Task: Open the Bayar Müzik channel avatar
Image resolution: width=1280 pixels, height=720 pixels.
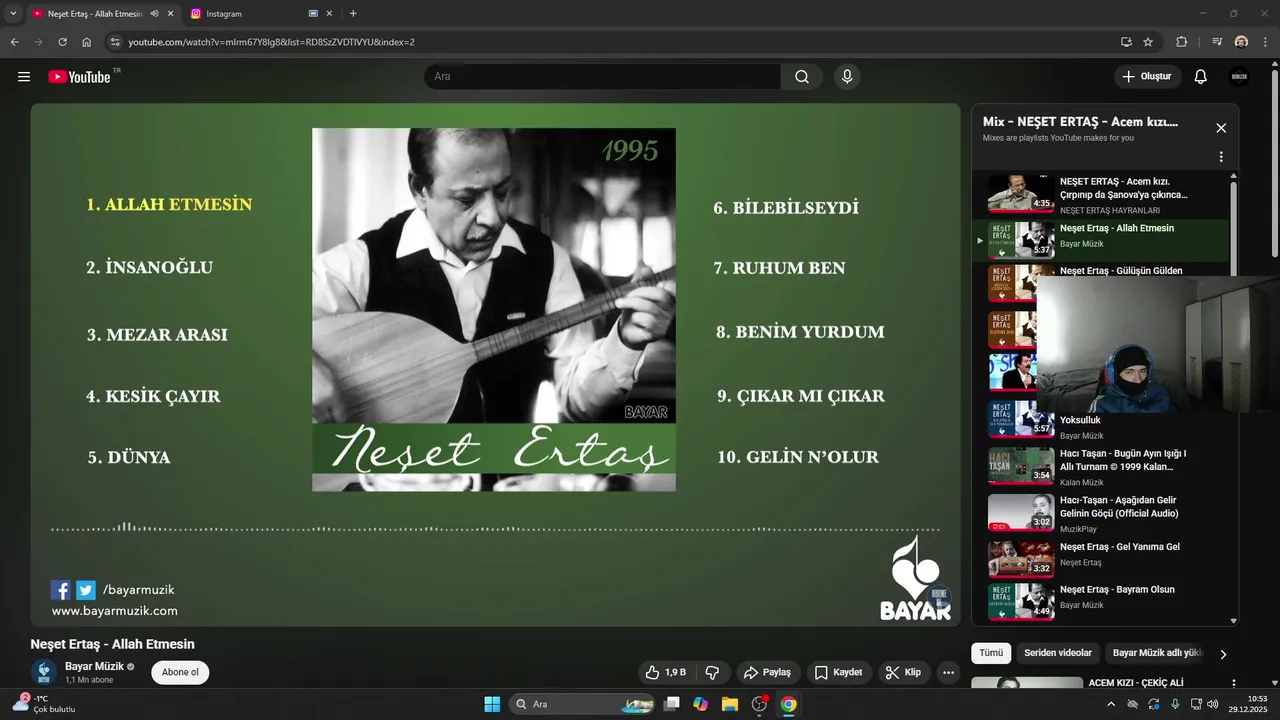Action: (x=44, y=672)
